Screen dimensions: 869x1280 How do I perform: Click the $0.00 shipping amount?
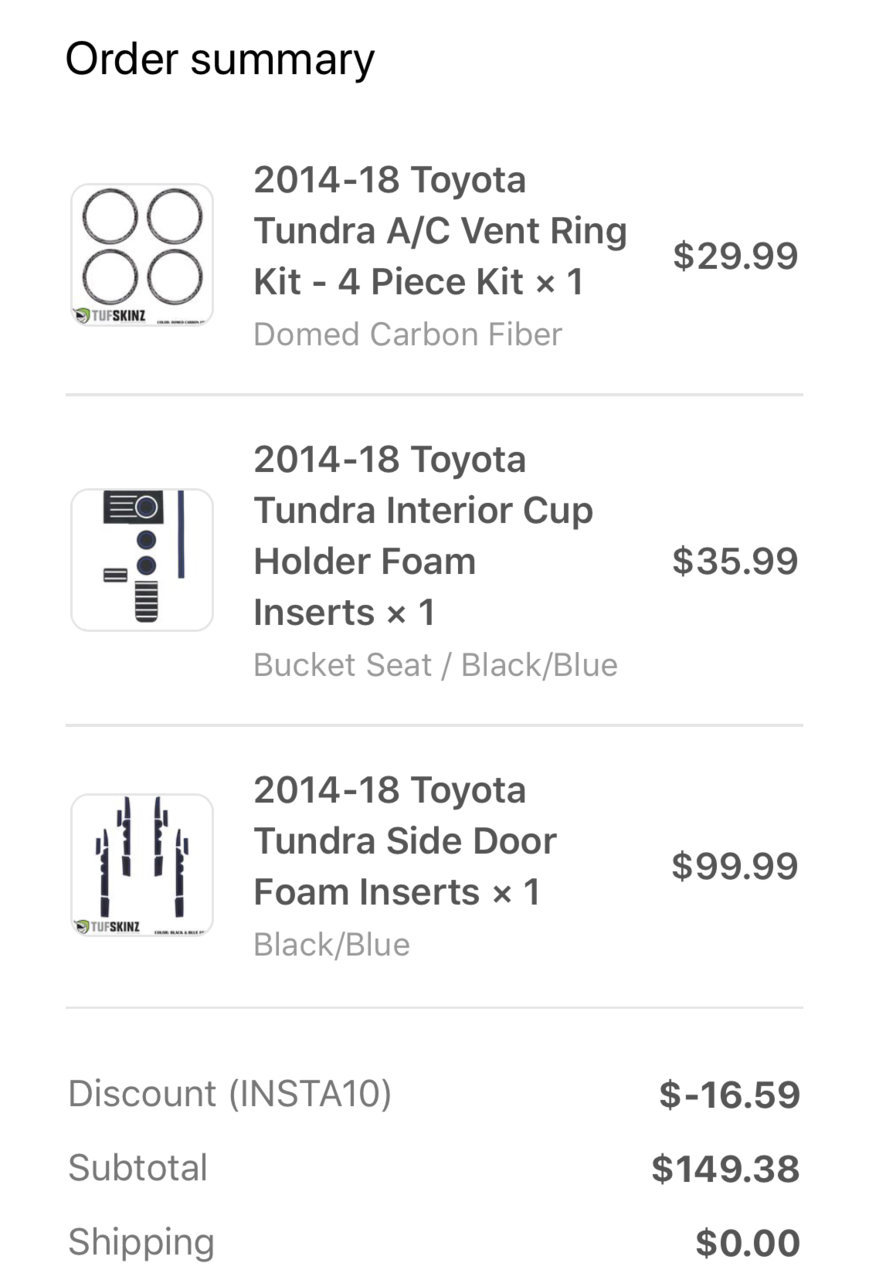click(x=748, y=1244)
